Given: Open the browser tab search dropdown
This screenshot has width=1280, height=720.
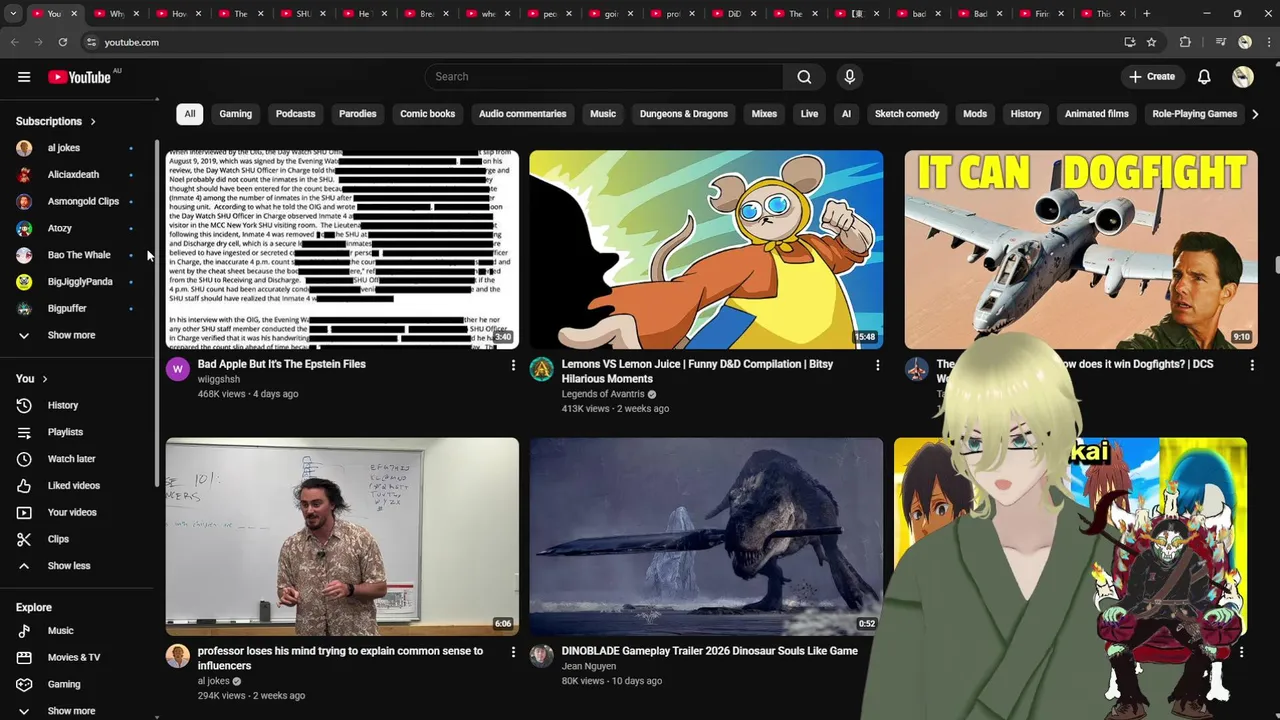Looking at the screenshot, I should pyautogui.click(x=13, y=14).
